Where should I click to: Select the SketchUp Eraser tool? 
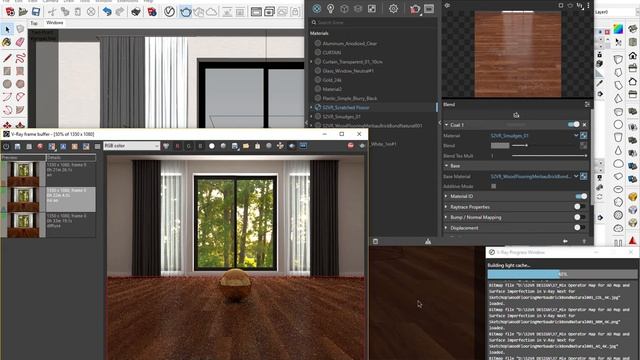[20, 42]
